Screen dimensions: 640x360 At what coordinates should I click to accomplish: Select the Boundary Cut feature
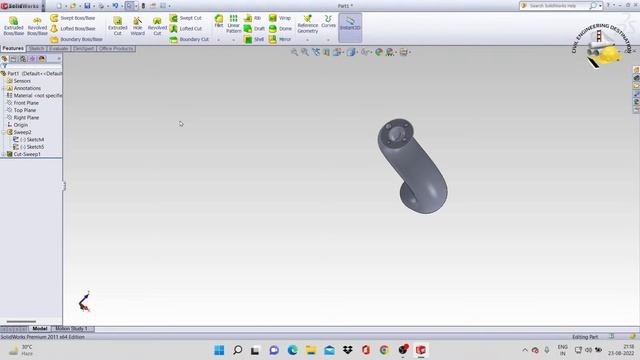coord(189,40)
